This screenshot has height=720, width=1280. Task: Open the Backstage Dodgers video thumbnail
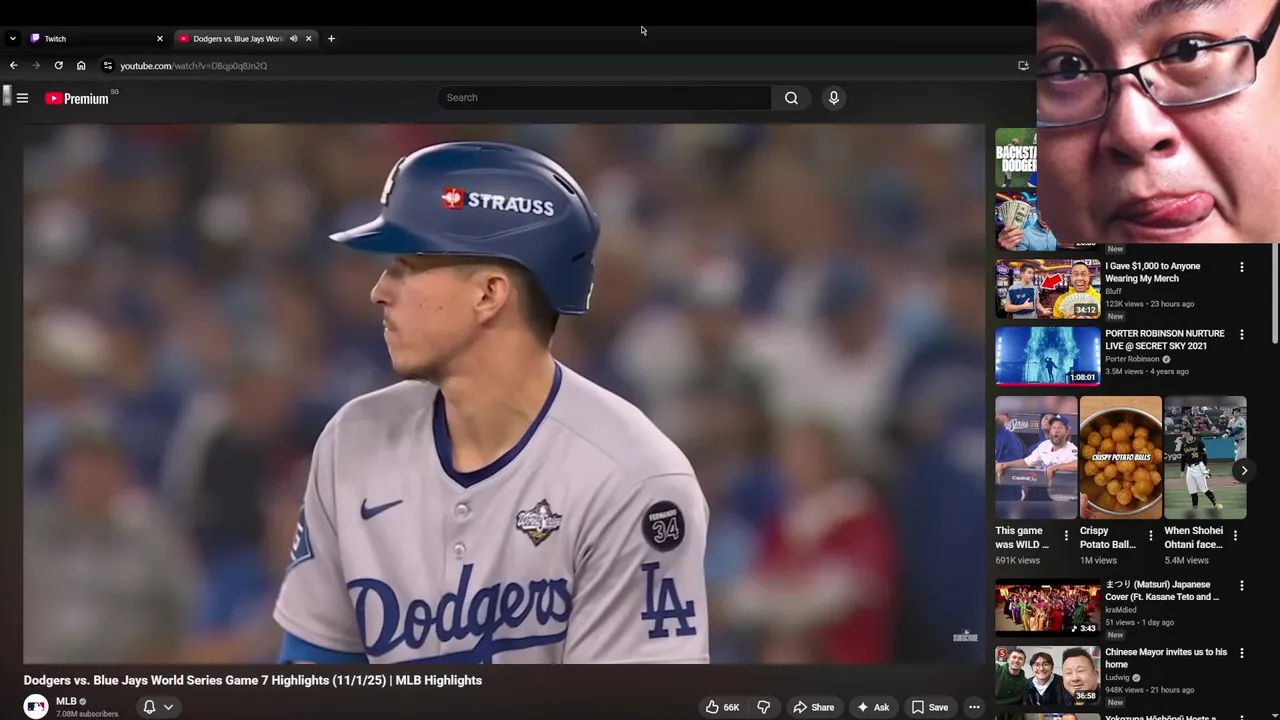1016,158
